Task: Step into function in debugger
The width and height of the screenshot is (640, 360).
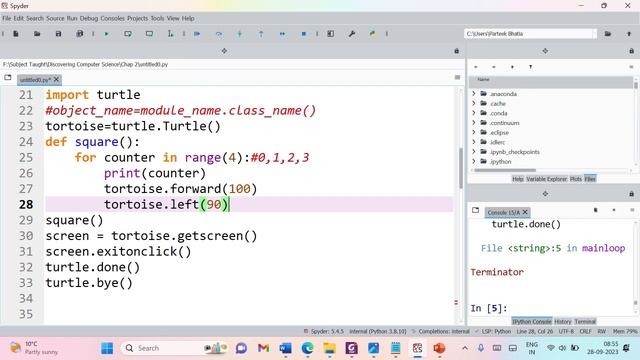Action: click(240, 34)
